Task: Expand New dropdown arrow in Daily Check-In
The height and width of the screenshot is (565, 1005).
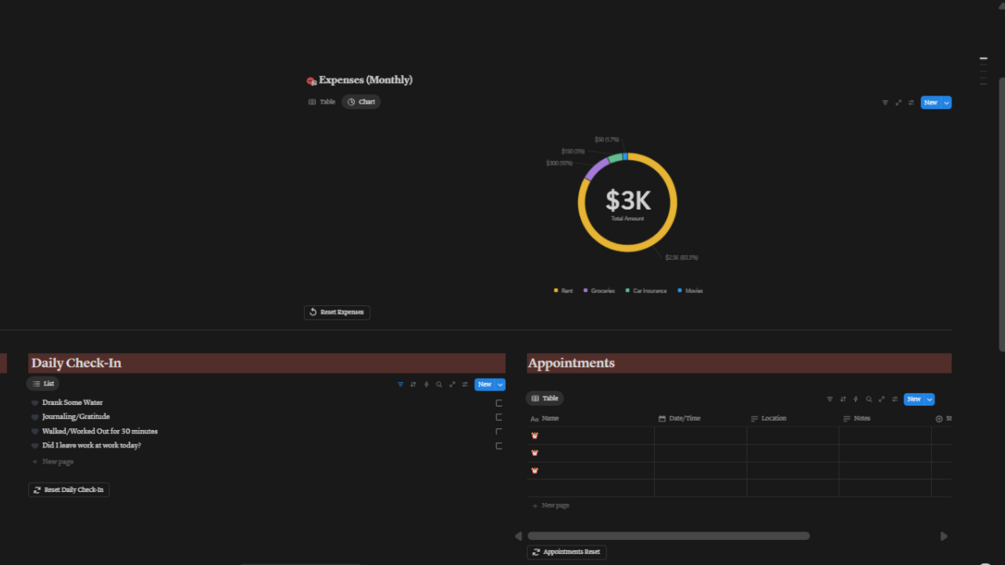Action: 501,384
